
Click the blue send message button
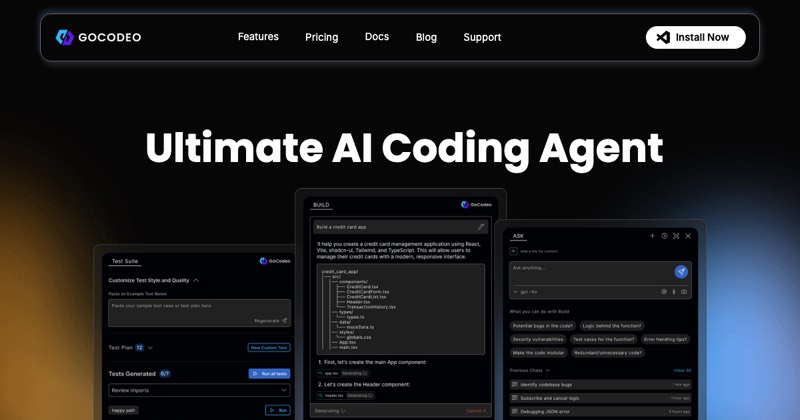click(681, 272)
